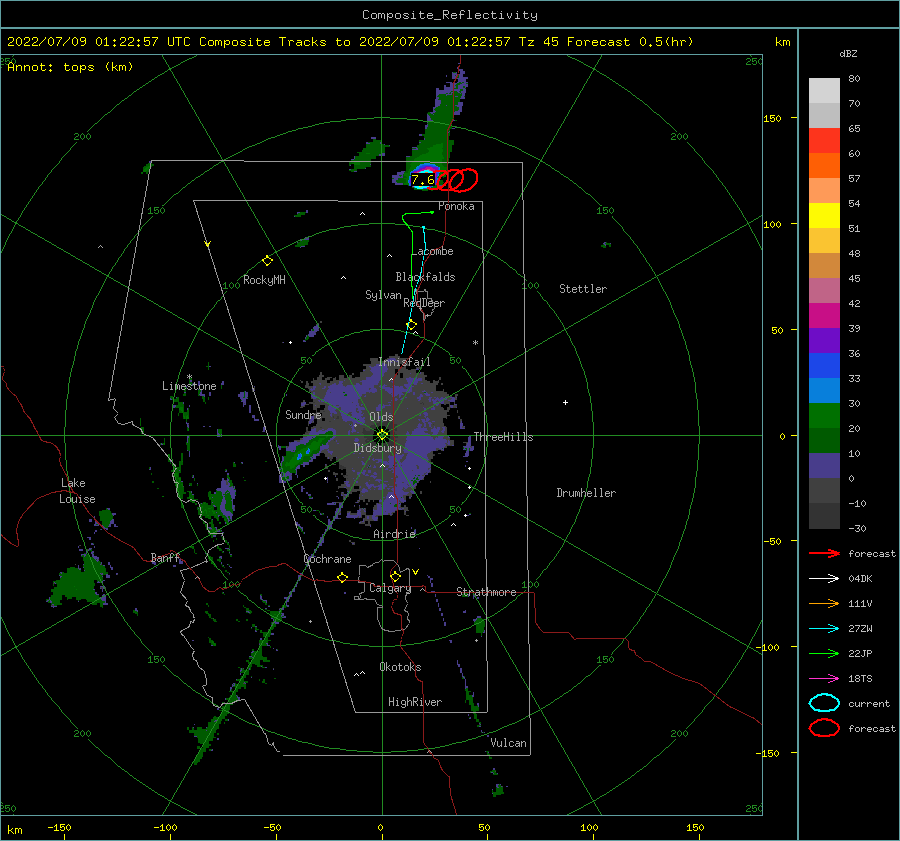Click the red forecast ellipses near Ponoka
Viewport: 900px width, 841px height.
pos(457,180)
